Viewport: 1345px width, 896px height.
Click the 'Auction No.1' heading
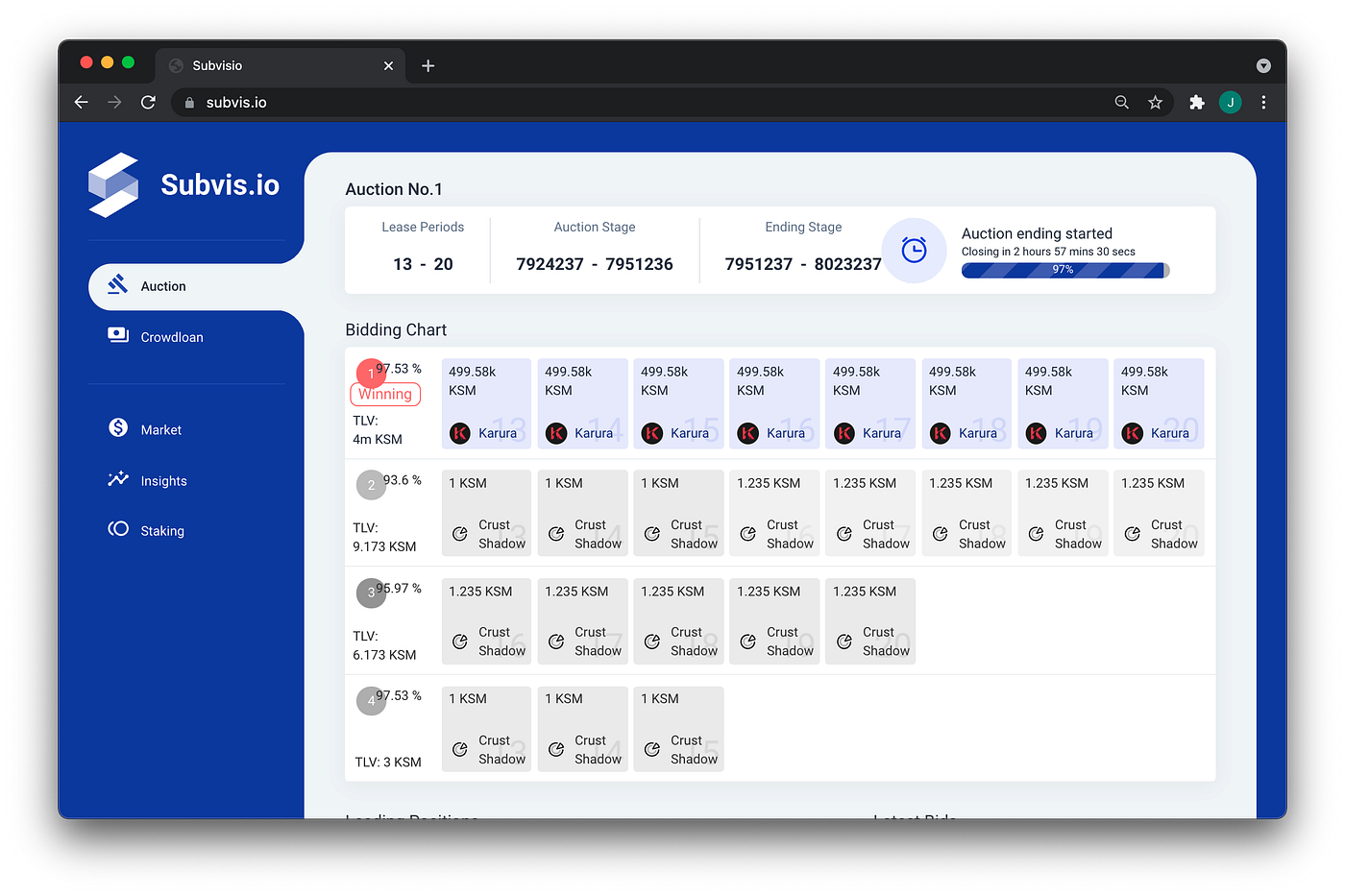coord(394,189)
